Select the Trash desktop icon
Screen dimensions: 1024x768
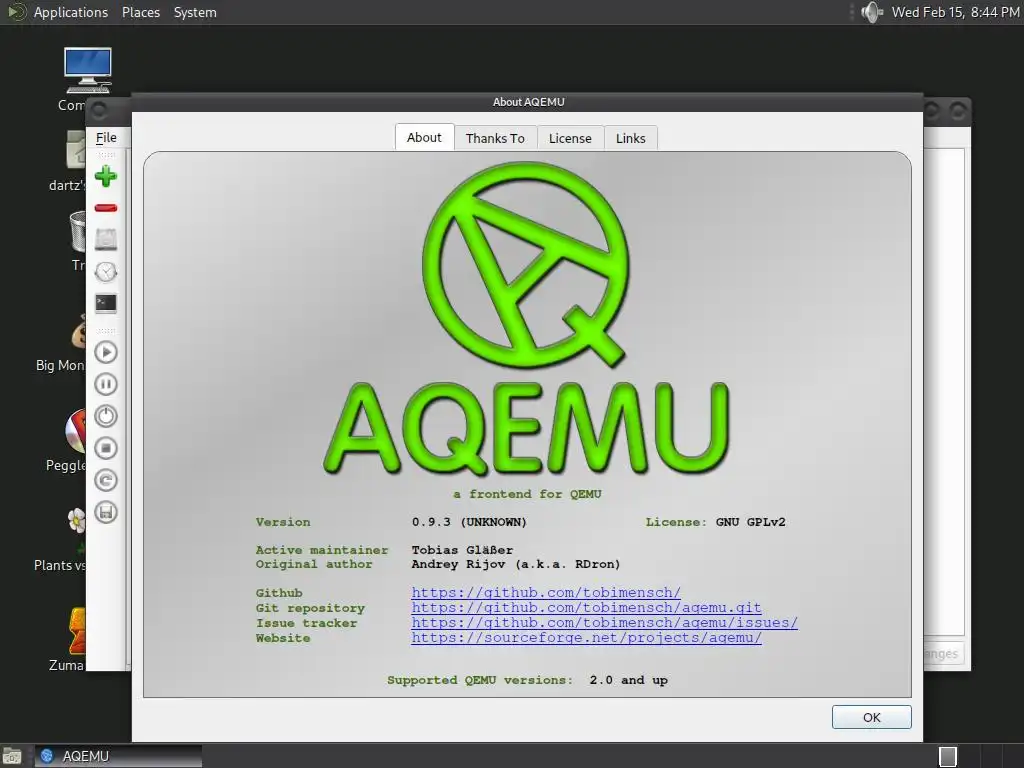click(x=77, y=232)
